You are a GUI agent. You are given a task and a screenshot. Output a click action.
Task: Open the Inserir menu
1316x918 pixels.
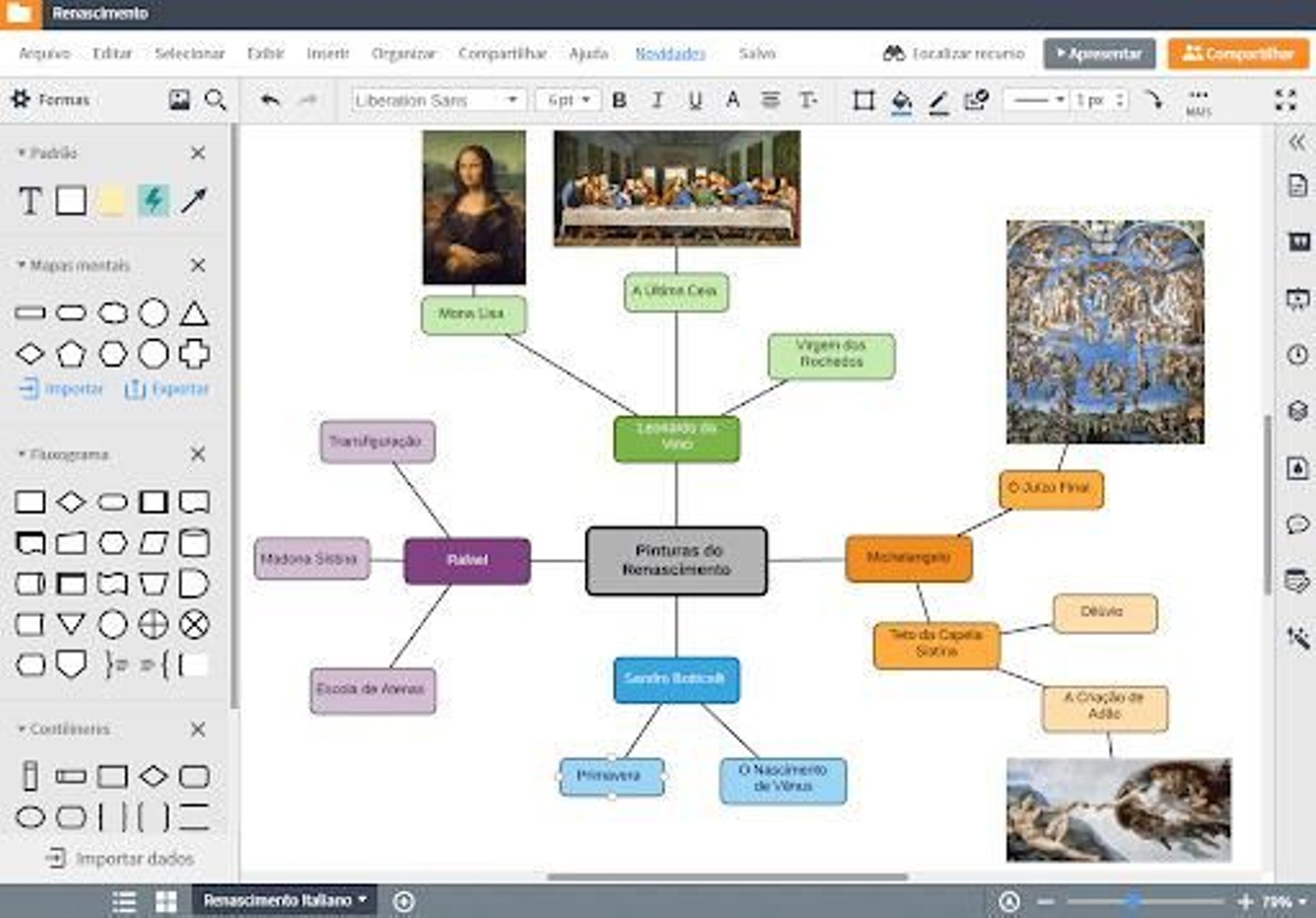[x=327, y=53]
